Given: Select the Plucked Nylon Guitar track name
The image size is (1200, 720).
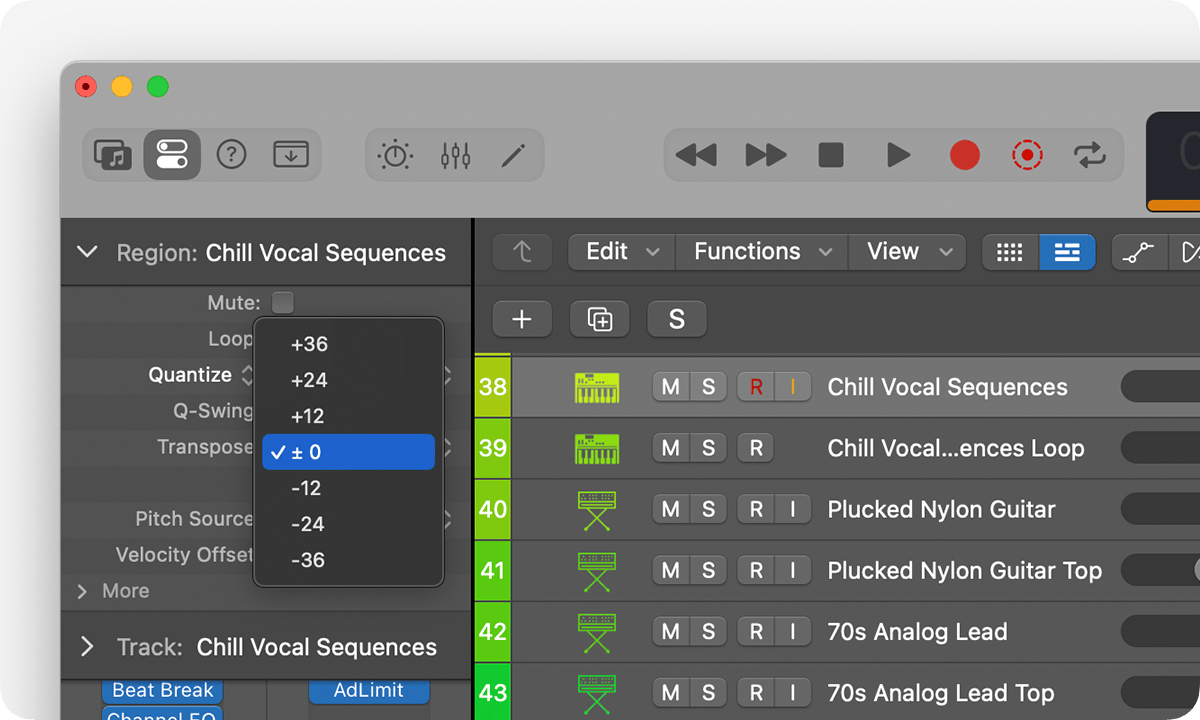Looking at the screenshot, I should click(x=941, y=510).
